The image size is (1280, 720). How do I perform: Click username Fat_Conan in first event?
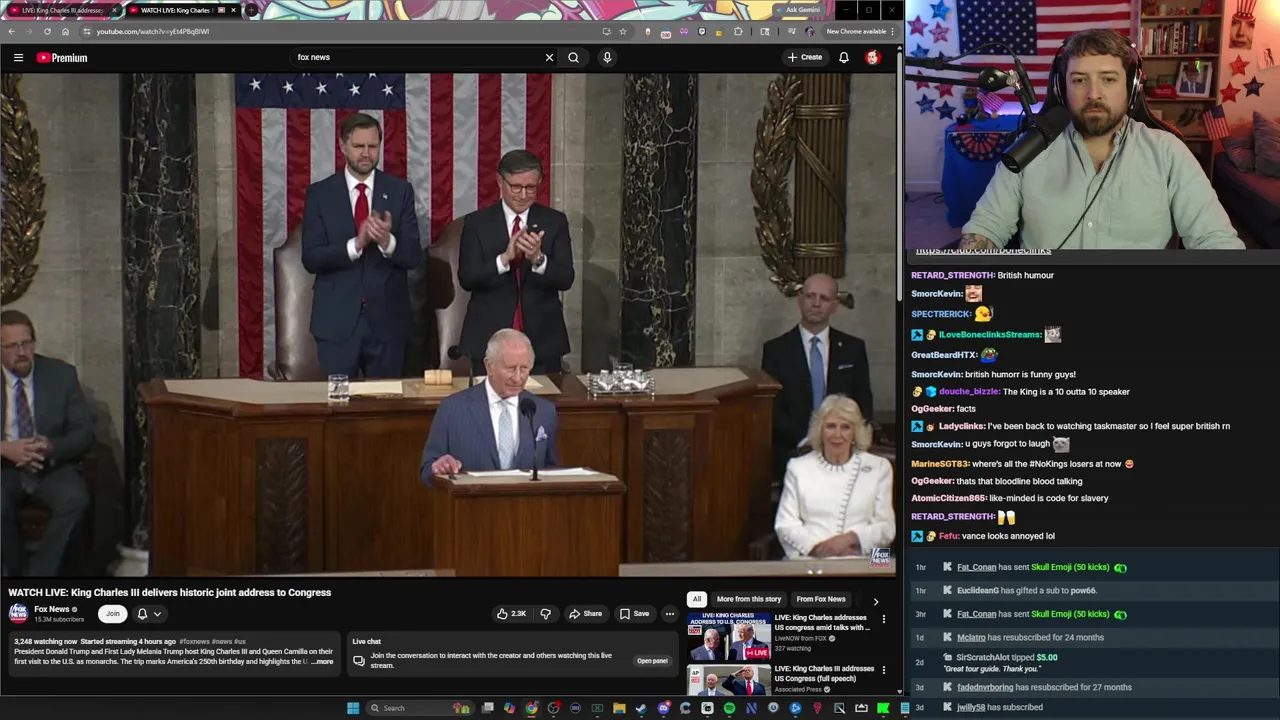976,568
